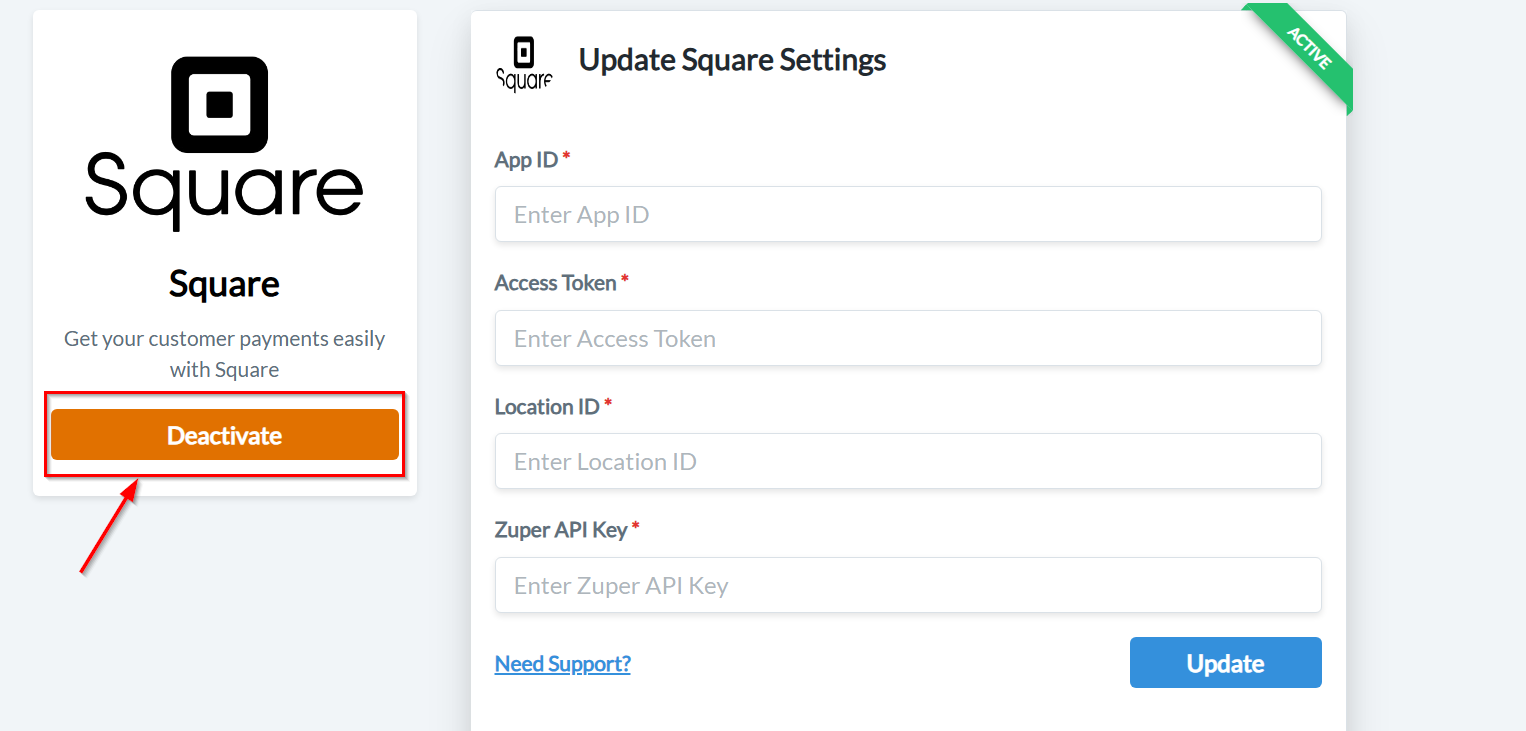Click the Zuper API Key field label
The width and height of the screenshot is (1526, 731).
(x=561, y=530)
